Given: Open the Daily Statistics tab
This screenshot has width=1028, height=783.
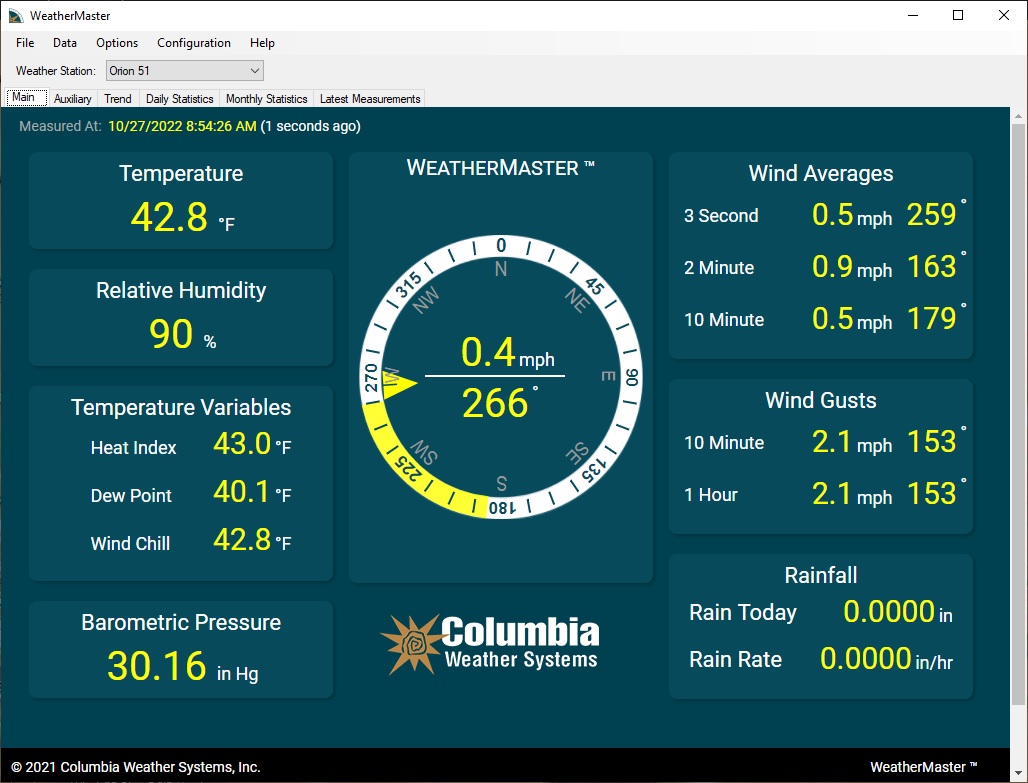Looking at the screenshot, I should coord(180,98).
